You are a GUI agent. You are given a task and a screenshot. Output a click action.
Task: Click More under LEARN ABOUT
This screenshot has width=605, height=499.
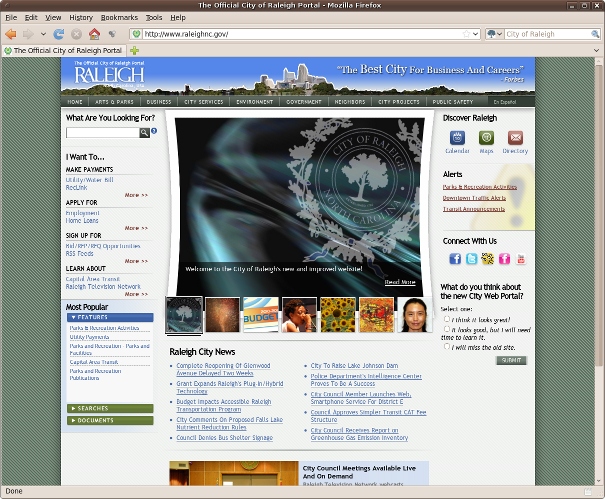[136, 294]
